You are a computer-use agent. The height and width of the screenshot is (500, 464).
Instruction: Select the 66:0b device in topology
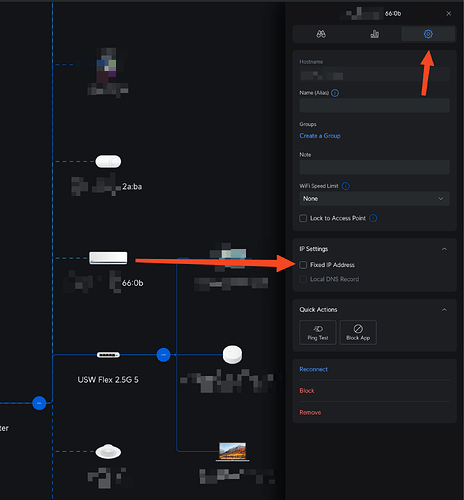(108, 258)
